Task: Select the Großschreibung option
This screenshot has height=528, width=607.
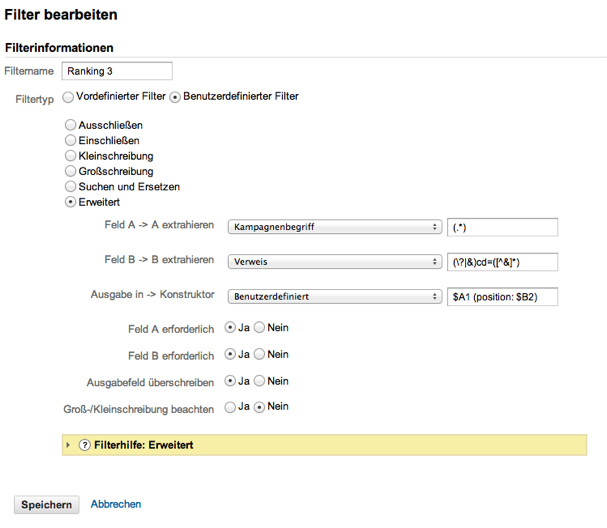Action: tap(70, 171)
